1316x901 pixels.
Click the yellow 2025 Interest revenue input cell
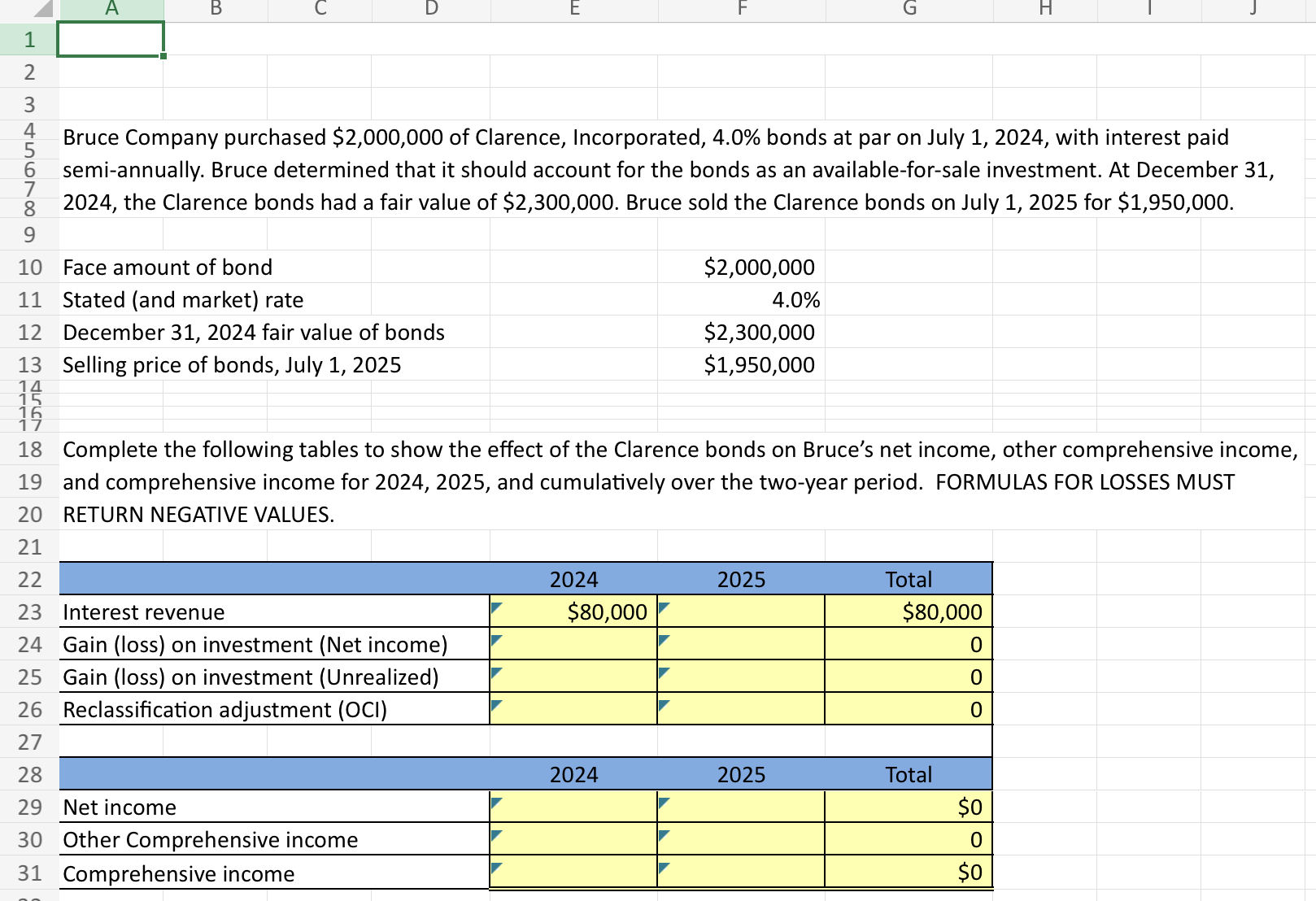(x=741, y=612)
